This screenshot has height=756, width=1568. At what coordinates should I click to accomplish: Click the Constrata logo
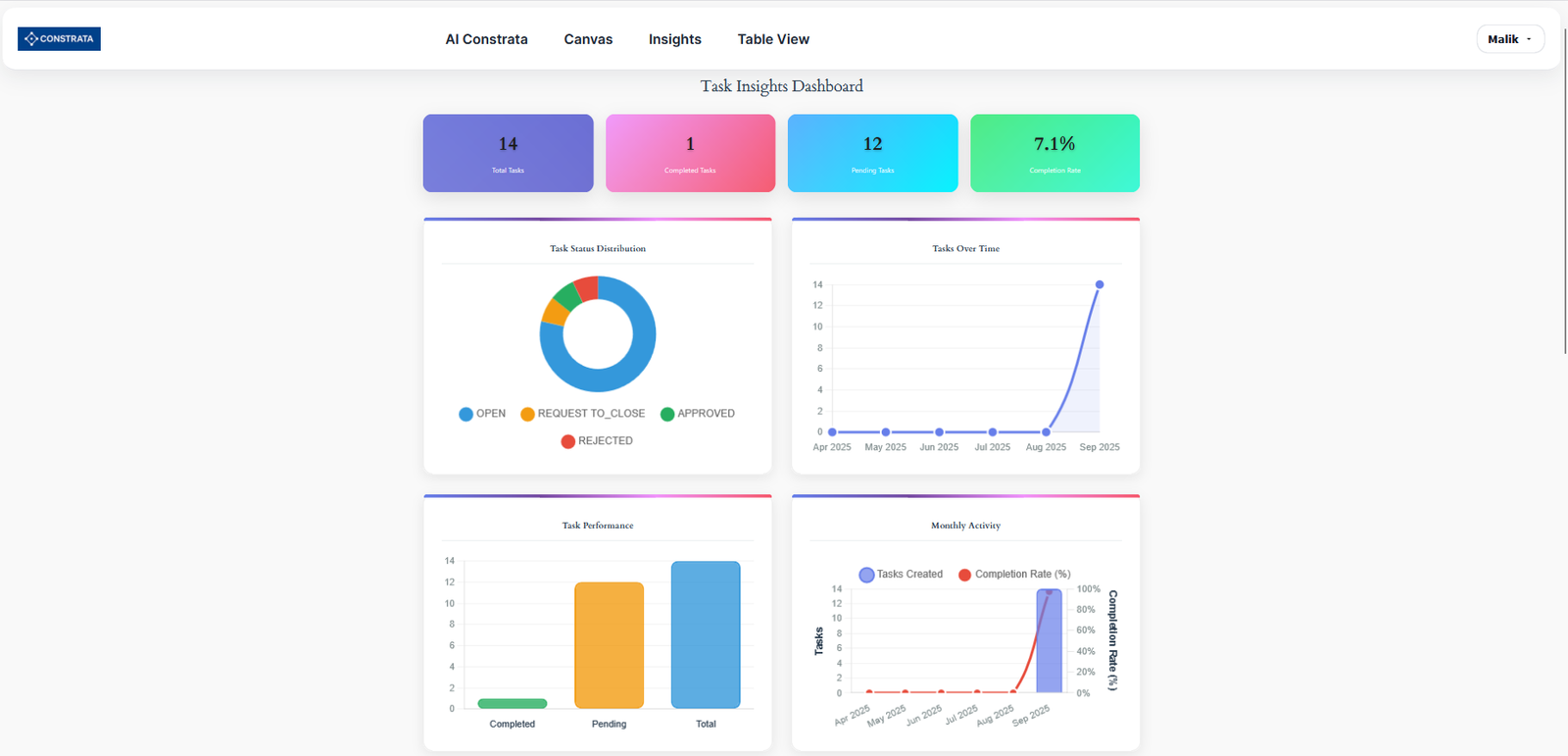[x=59, y=39]
